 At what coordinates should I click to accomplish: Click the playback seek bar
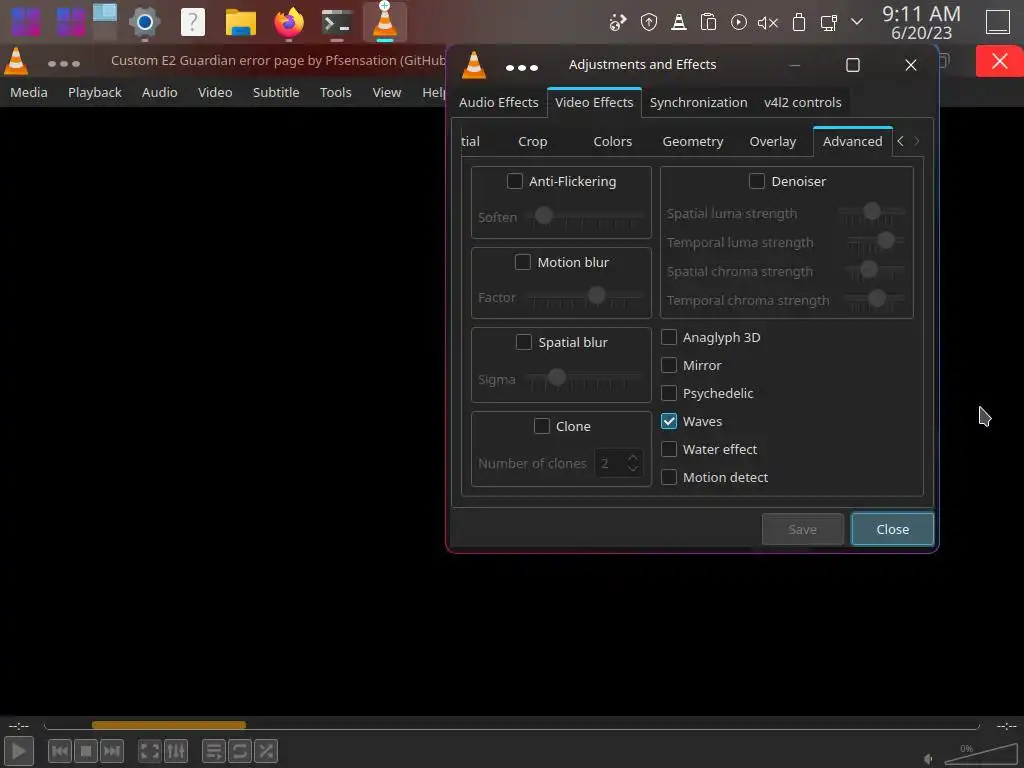(x=511, y=726)
